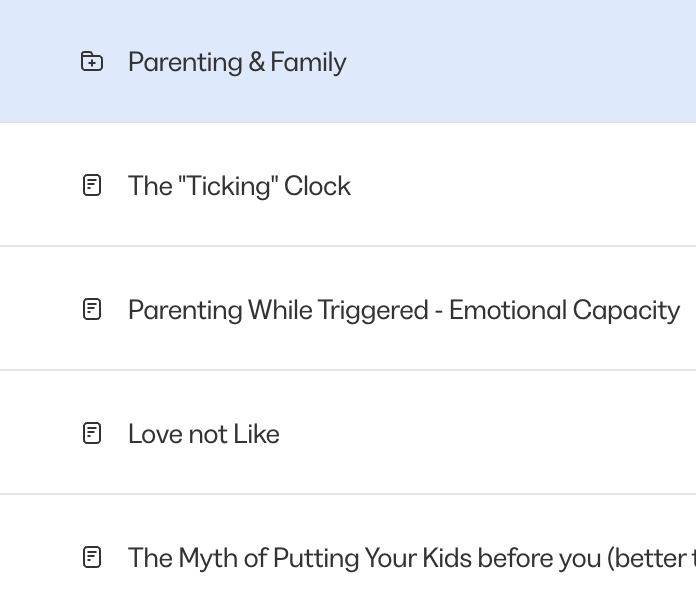Select the Emotional Capacity list row
The image size is (696, 596).
coord(348,308)
